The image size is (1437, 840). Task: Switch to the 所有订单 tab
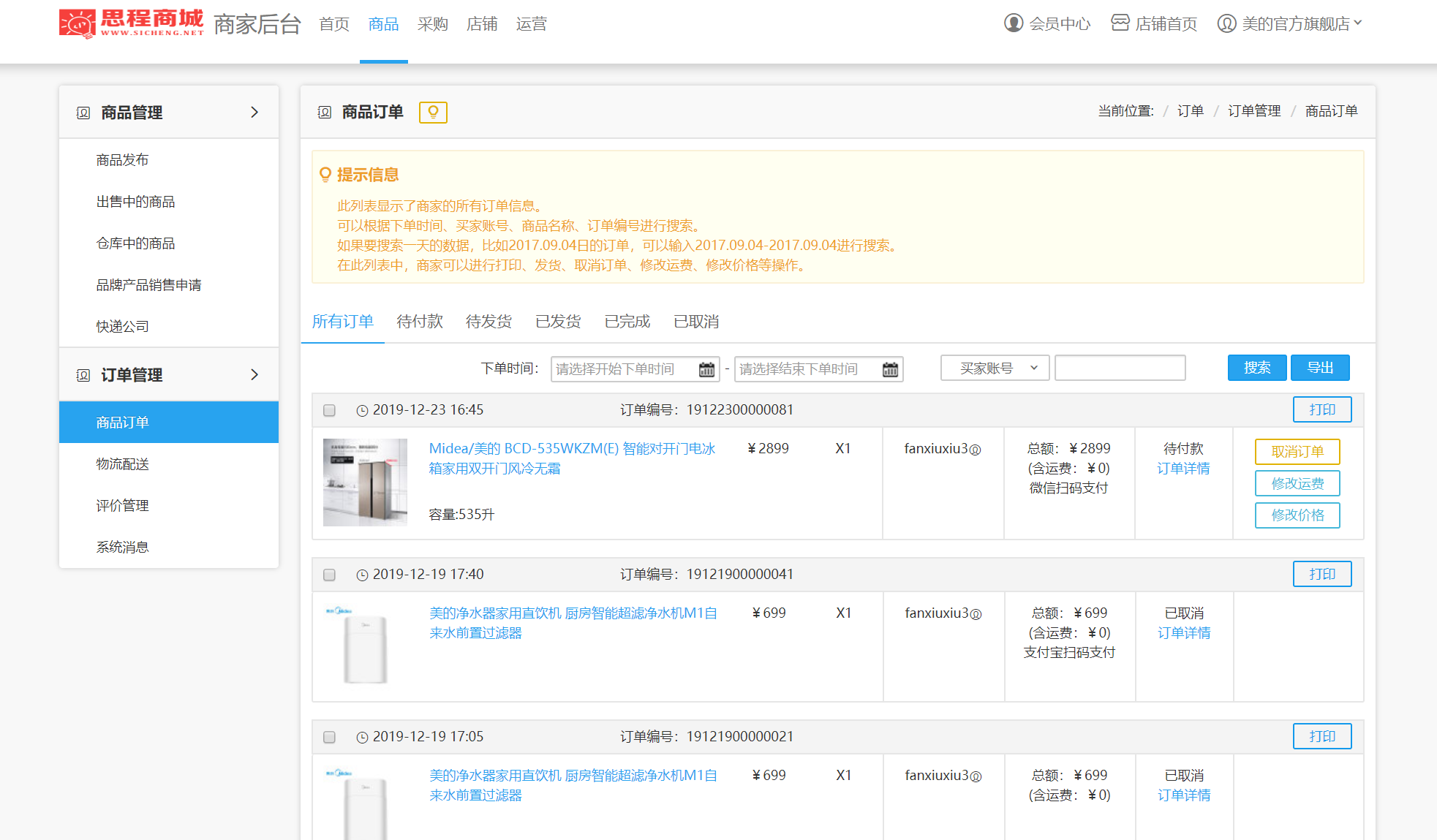pos(342,322)
